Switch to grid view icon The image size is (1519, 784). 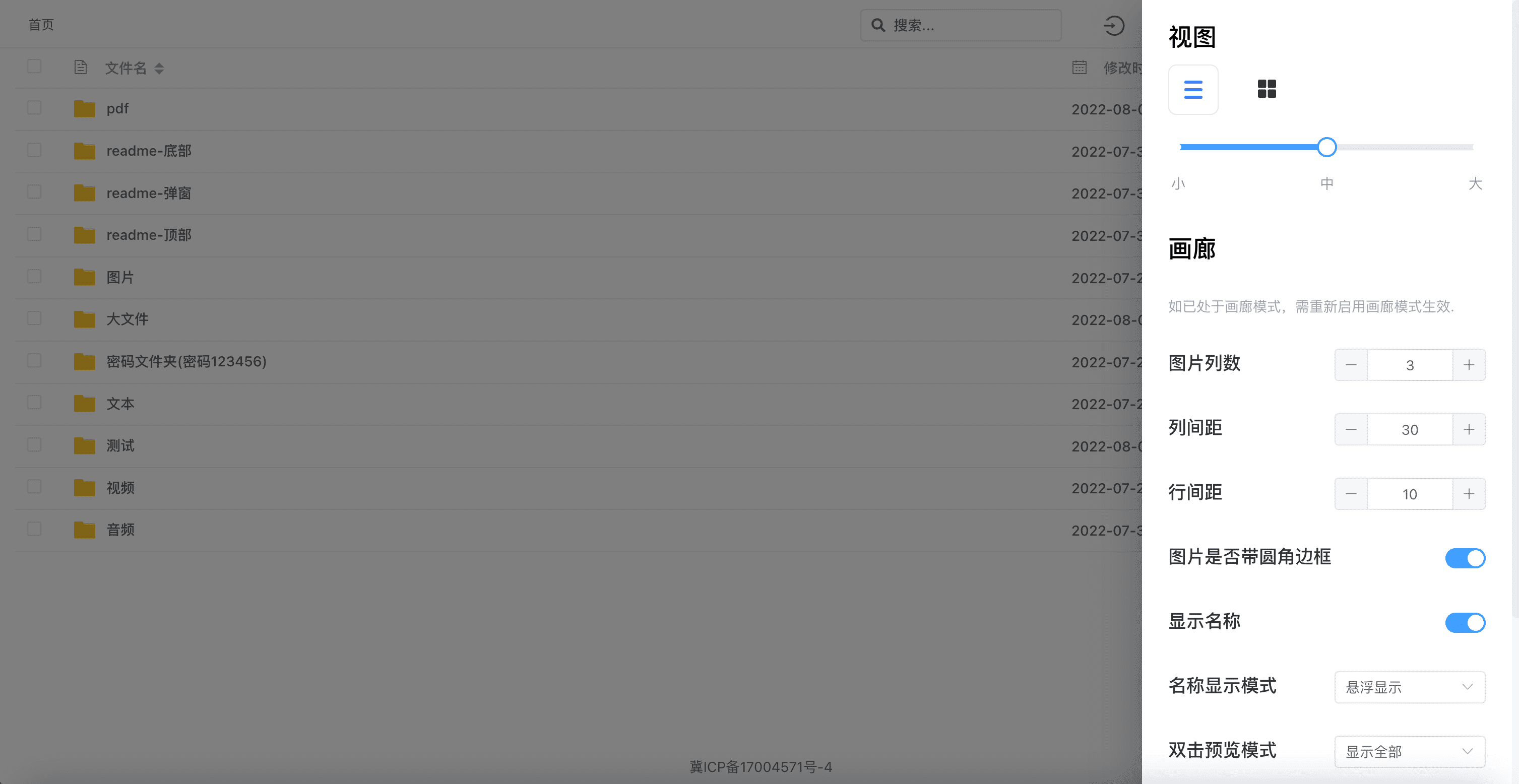click(x=1267, y=89)
